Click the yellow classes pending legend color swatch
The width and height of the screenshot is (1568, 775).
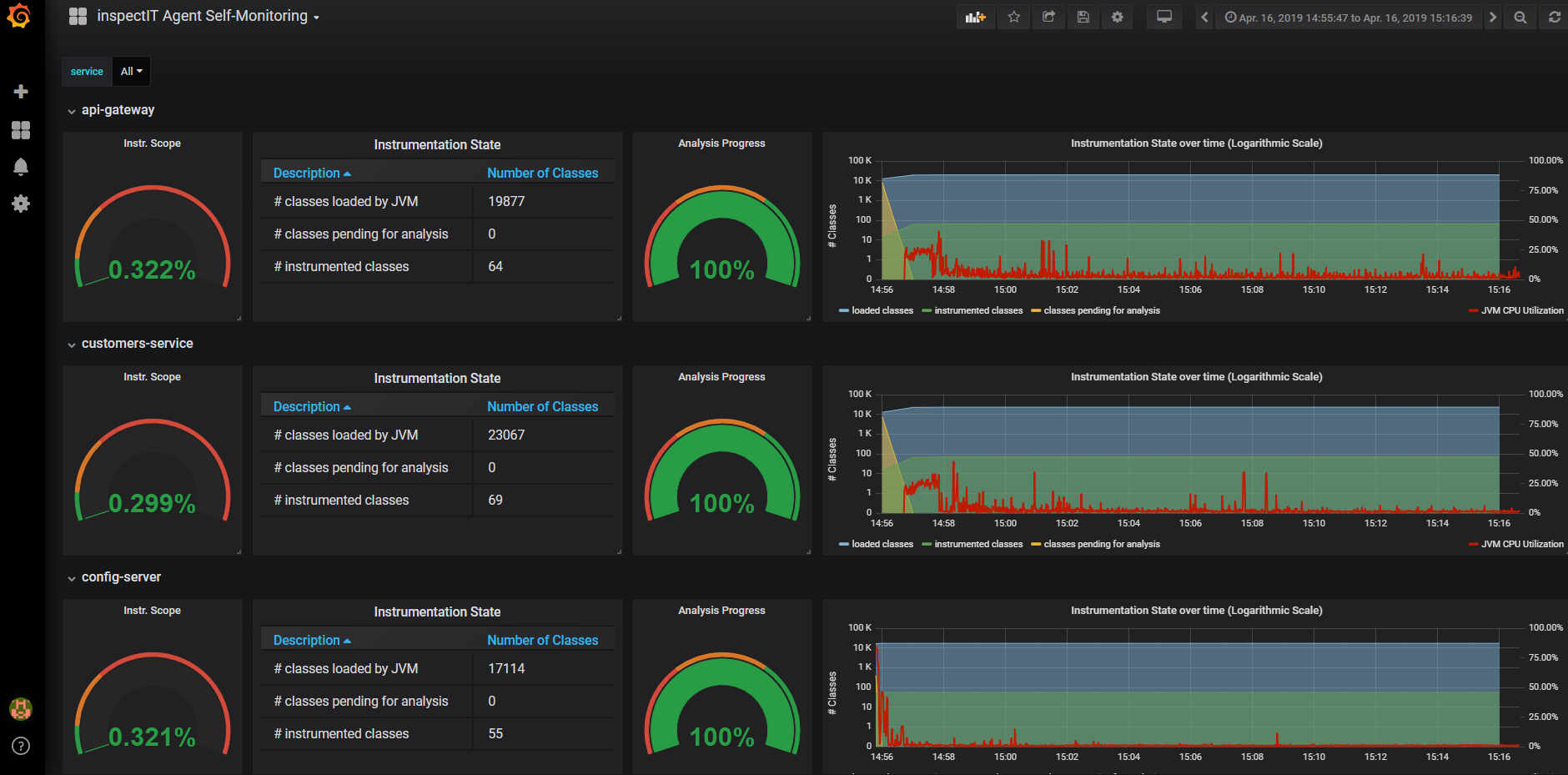(x=1036, y=310)
